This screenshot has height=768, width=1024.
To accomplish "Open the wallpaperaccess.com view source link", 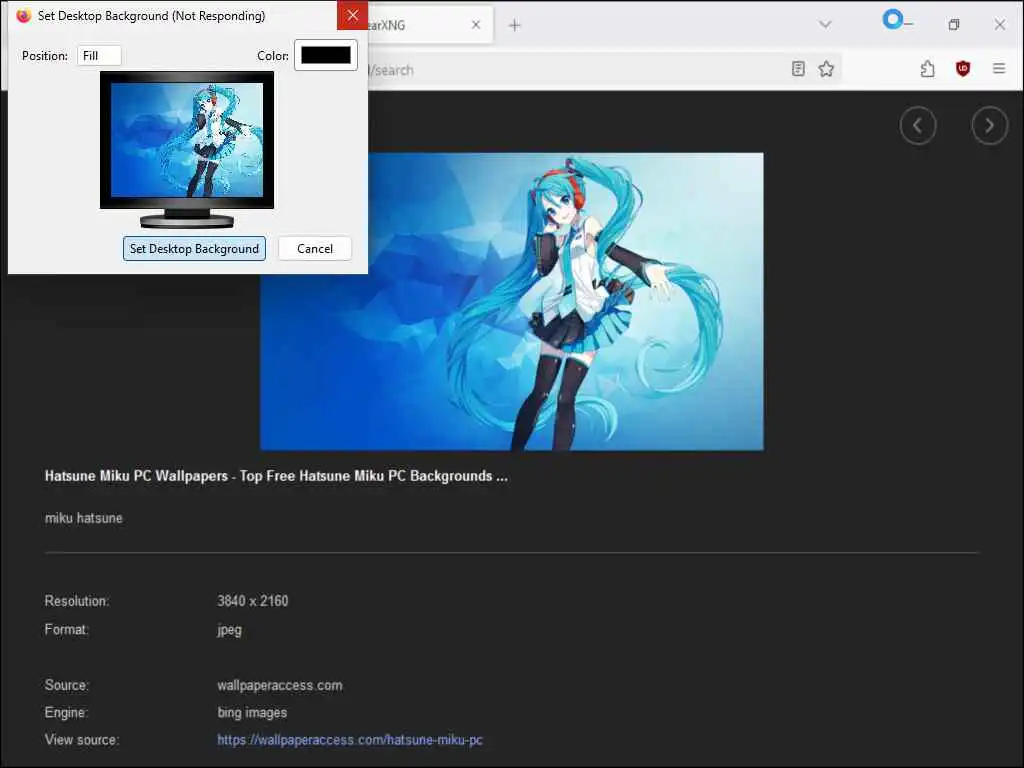I will tap(350, 740).
